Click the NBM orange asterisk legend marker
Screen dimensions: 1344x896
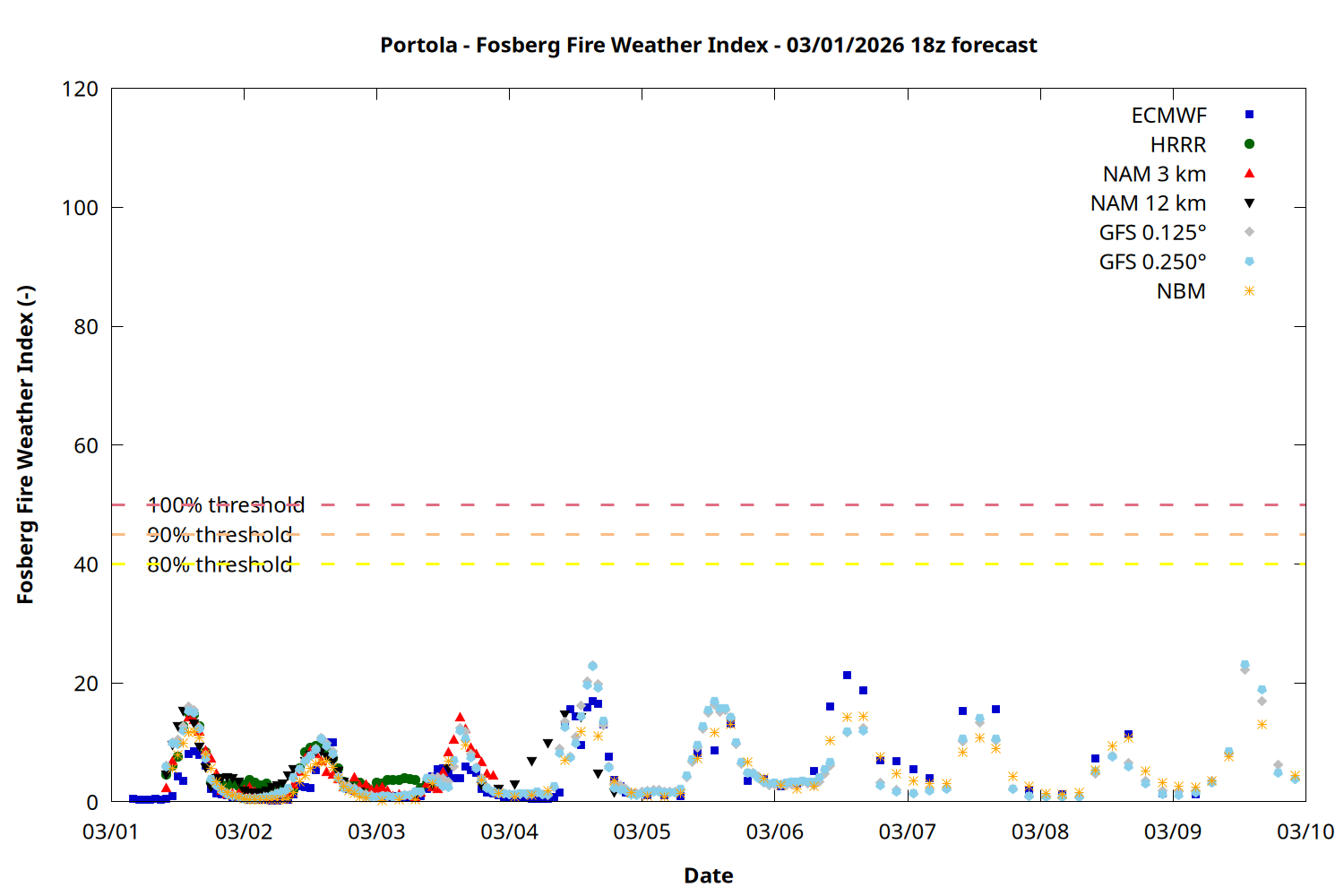click(x=1249, y=291)
